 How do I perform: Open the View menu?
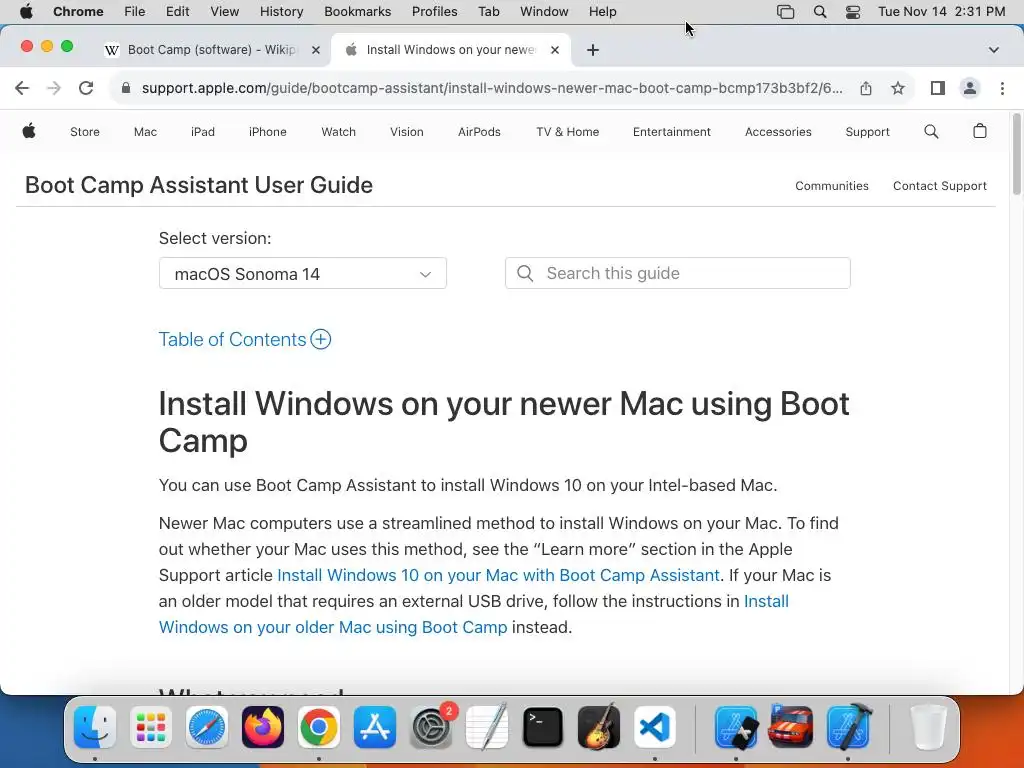coord(225,12)
